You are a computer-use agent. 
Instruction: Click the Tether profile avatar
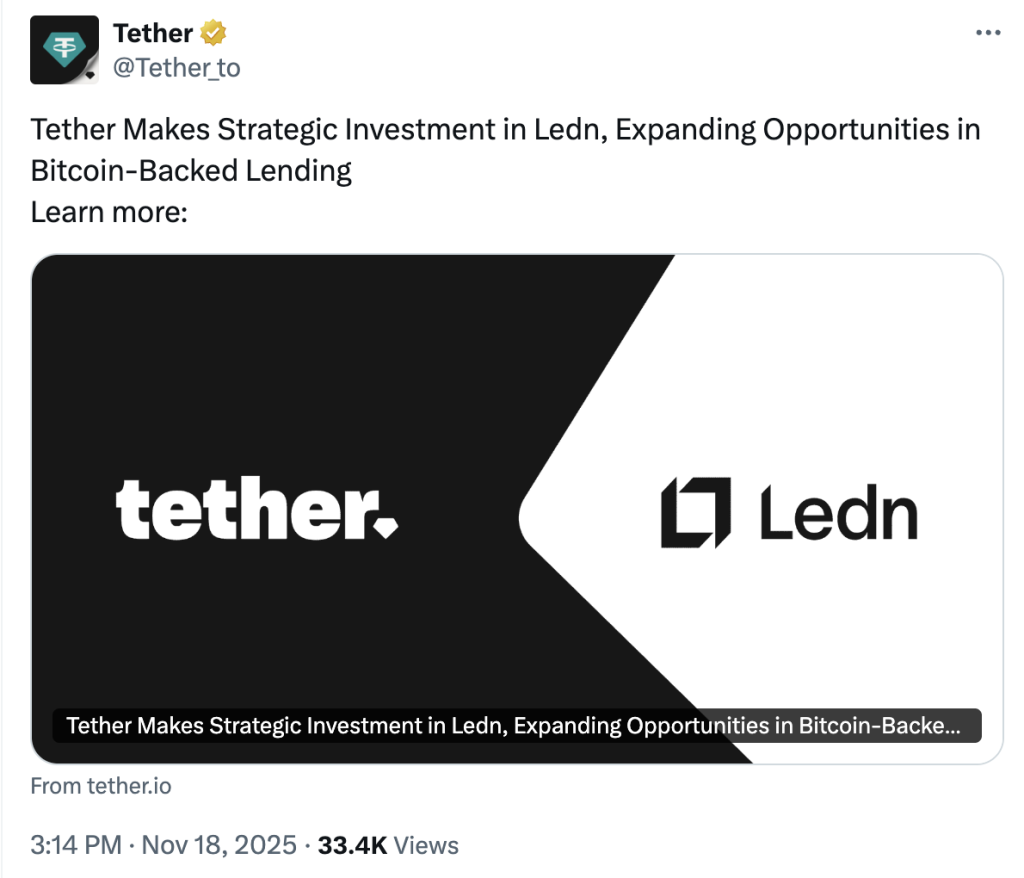[64, 49]
